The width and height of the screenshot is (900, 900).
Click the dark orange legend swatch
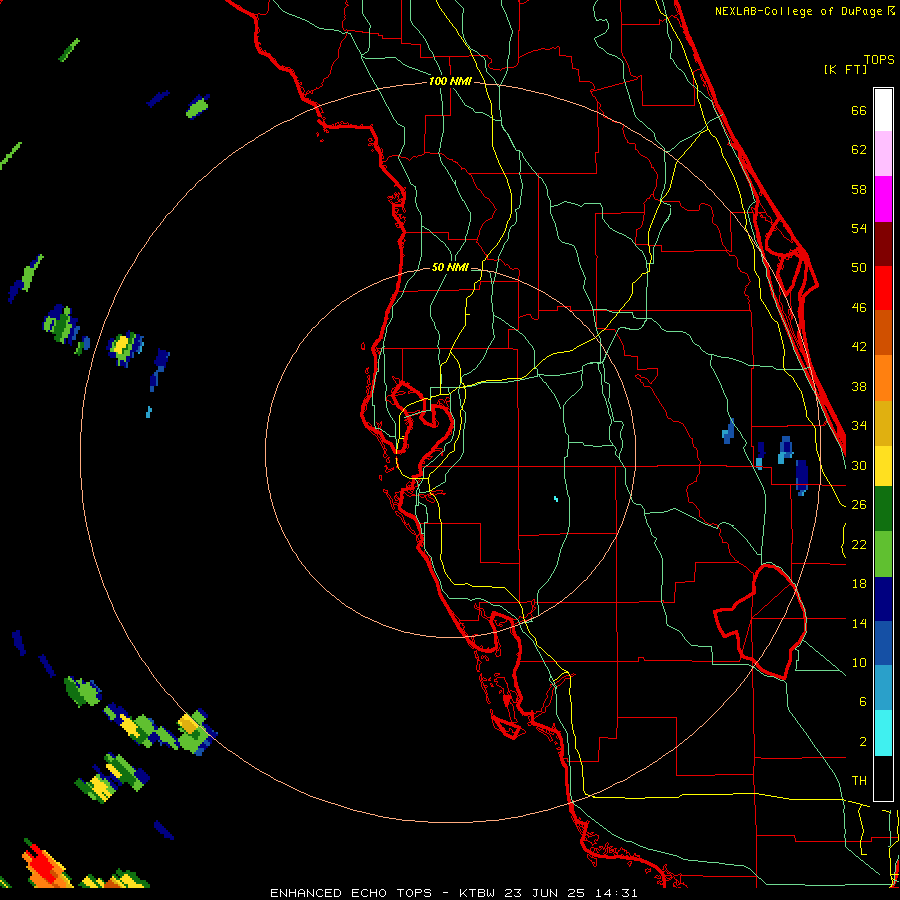pyautogui.click(x=883, y=332)
